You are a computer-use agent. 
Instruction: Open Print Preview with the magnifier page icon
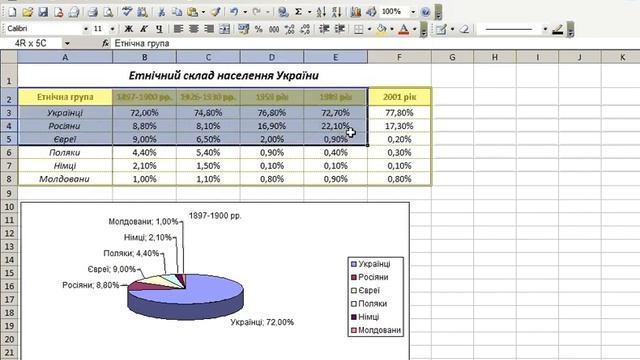coord(108,12)
